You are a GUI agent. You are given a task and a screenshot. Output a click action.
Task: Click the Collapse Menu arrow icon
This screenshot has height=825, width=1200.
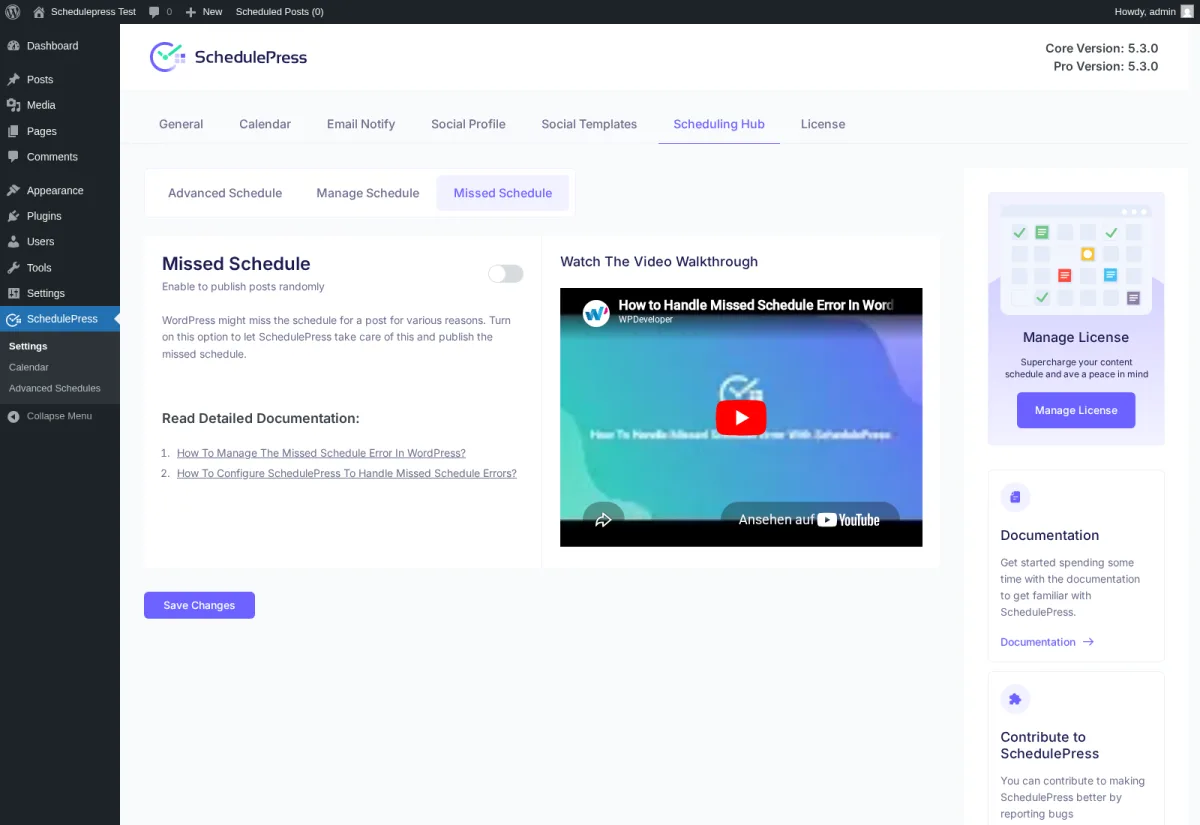point(13,416)
